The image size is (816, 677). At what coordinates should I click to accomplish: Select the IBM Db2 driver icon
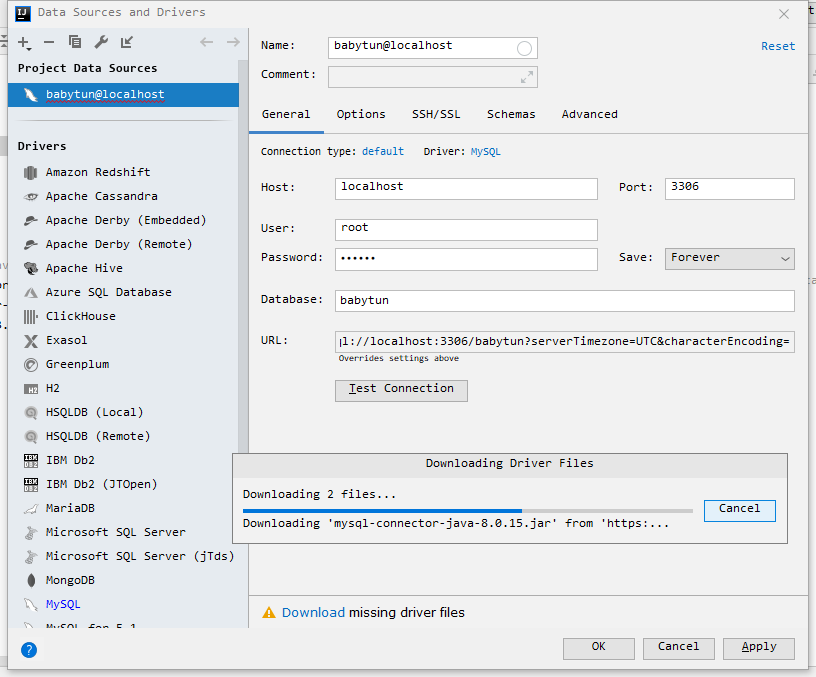(31, 461)
